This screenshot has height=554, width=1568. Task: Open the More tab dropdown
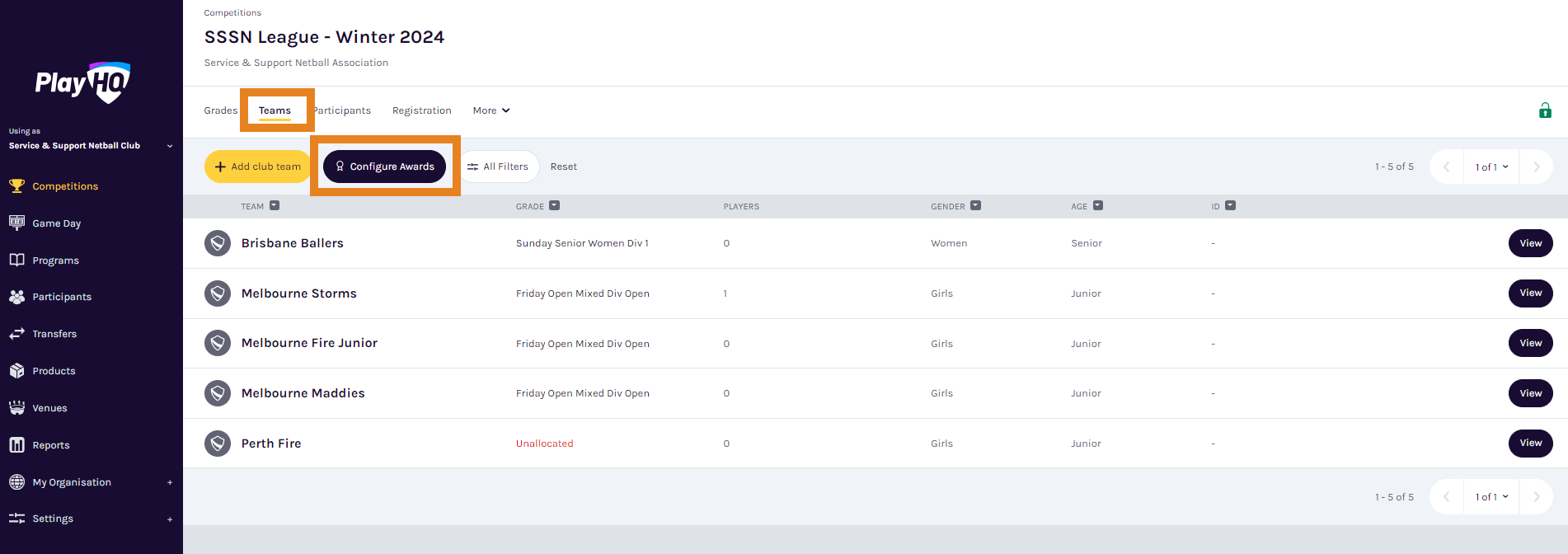[x=491, y=110]
